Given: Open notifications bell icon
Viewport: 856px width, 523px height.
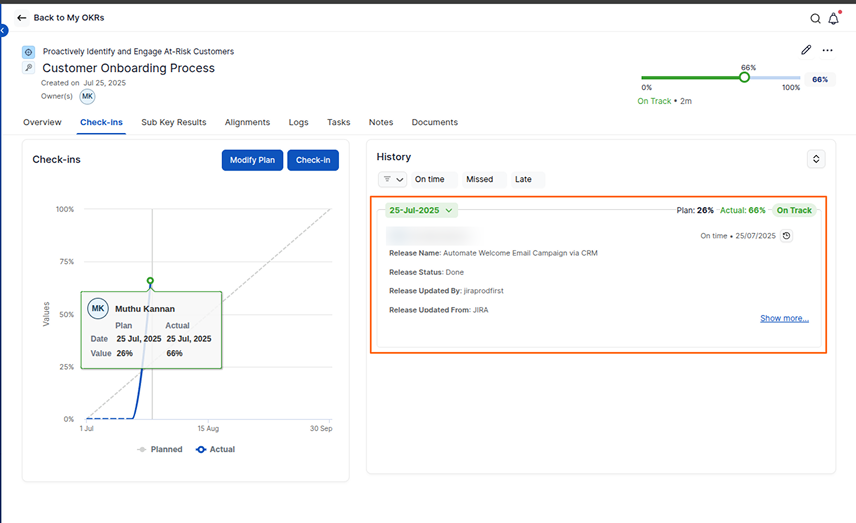Looking at the screenshot, I should click(x=834, y=19).
